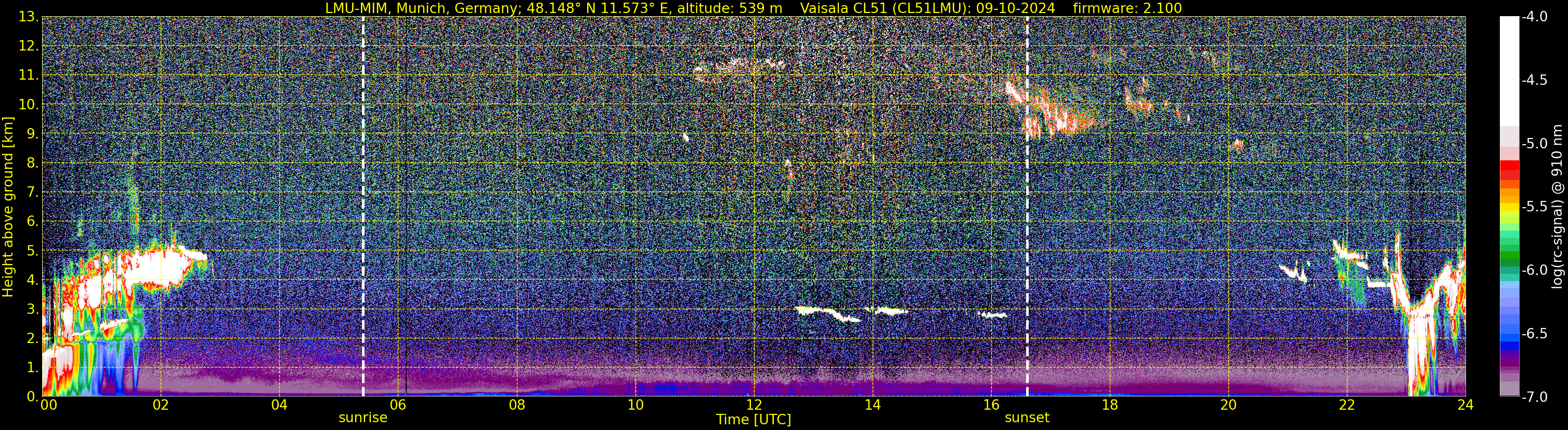
Task: Click the 'Time [UTC]' axis label
Action: coord(754,420)
